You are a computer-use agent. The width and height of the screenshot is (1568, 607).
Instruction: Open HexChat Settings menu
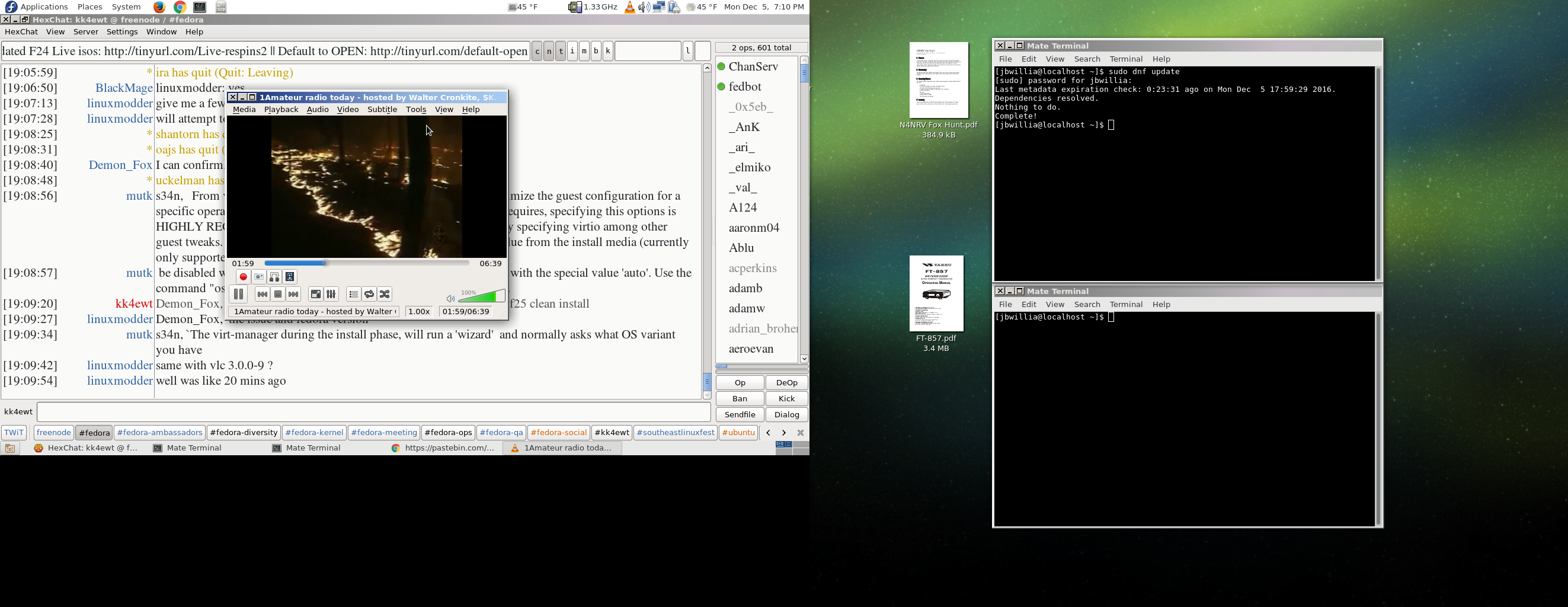pos(122,32)
